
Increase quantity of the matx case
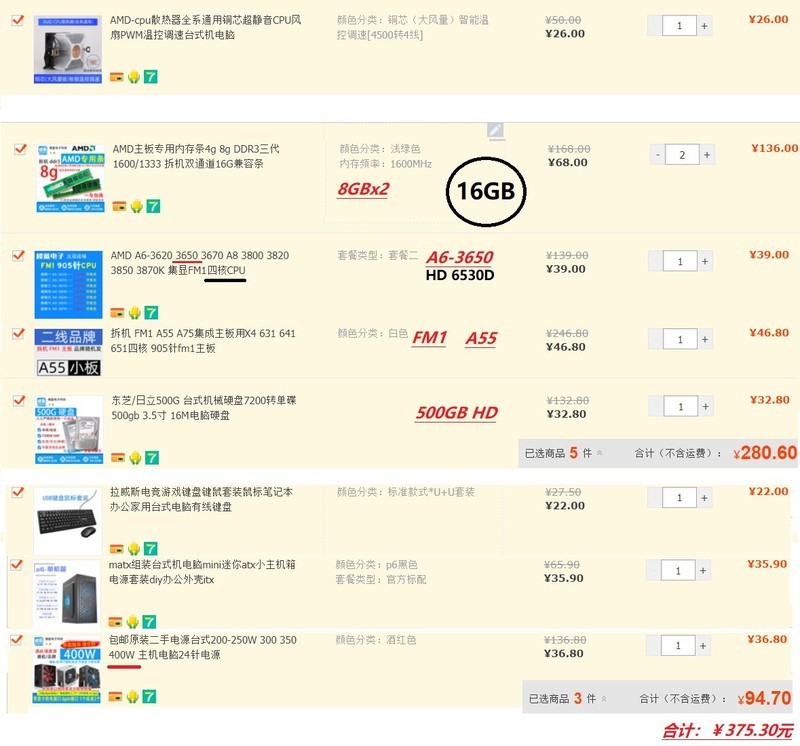703,570
